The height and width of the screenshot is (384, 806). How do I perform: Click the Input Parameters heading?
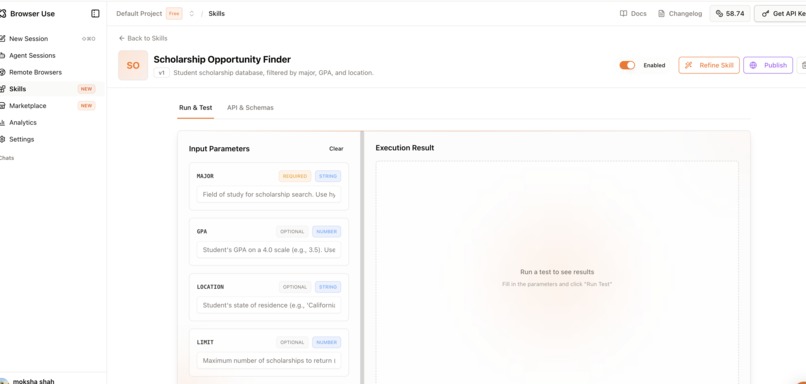[x=219, y=149]
